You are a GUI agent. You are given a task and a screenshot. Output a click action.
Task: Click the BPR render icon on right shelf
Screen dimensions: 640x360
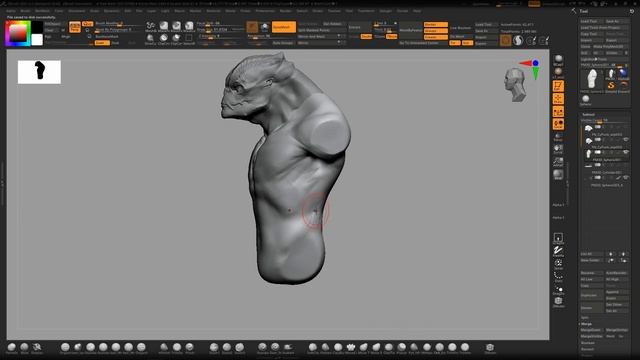(558, 59)
